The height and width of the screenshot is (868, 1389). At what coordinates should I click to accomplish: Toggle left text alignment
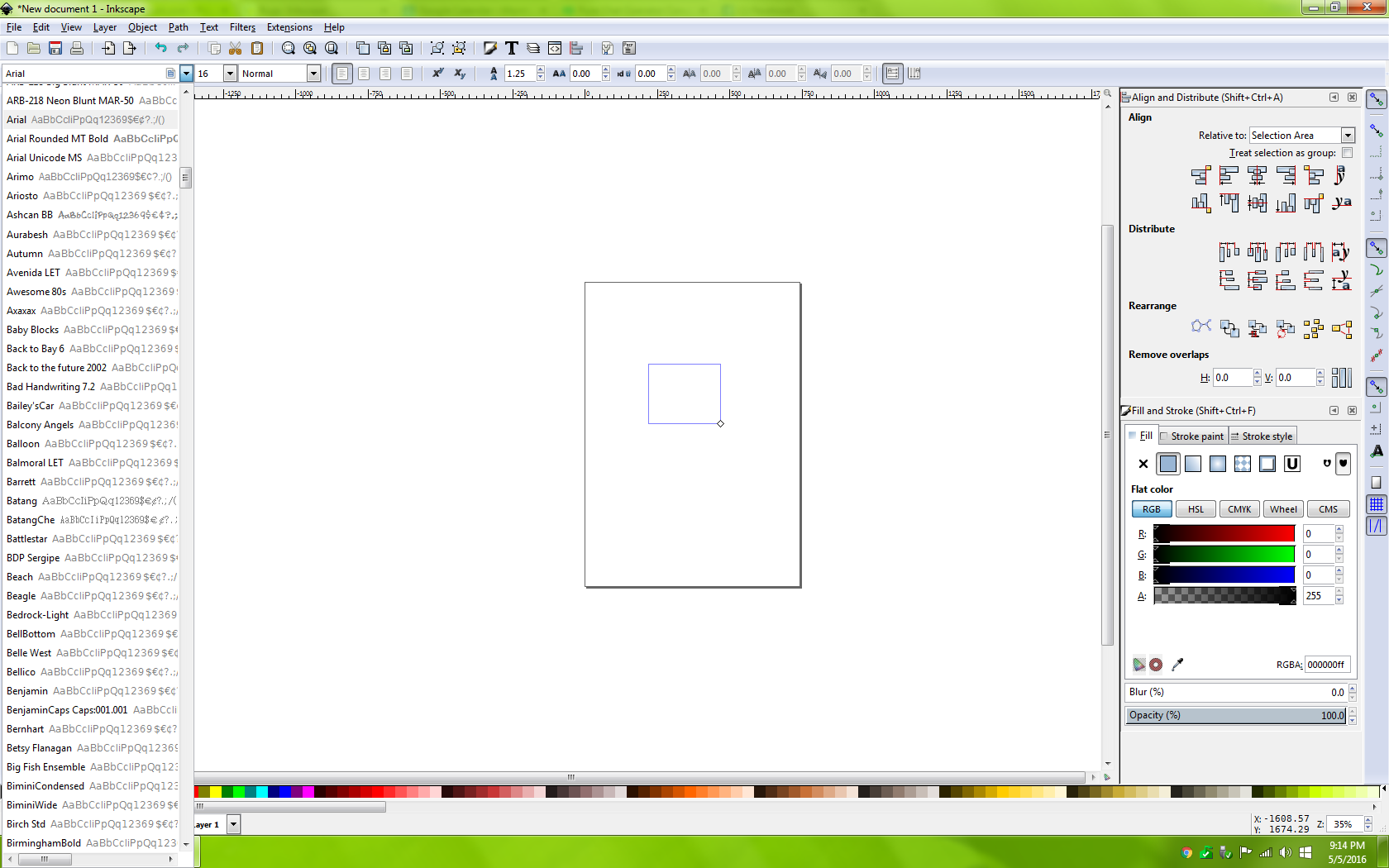(341, 74)
